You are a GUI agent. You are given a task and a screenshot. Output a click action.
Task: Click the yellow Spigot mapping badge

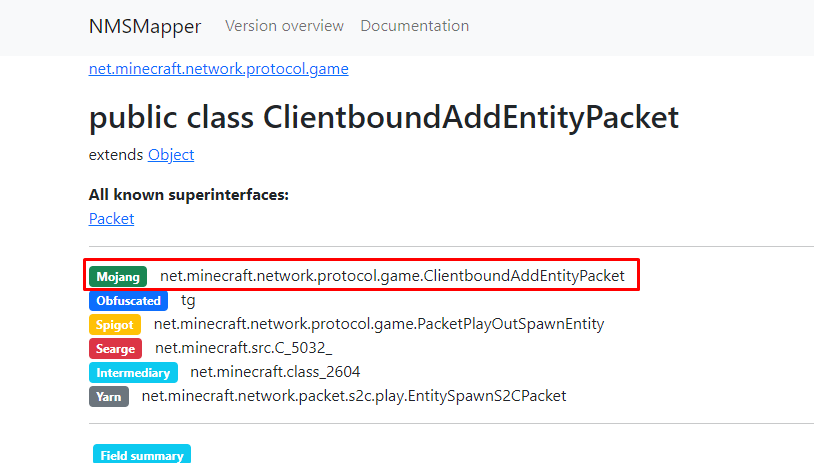(115, 325)
